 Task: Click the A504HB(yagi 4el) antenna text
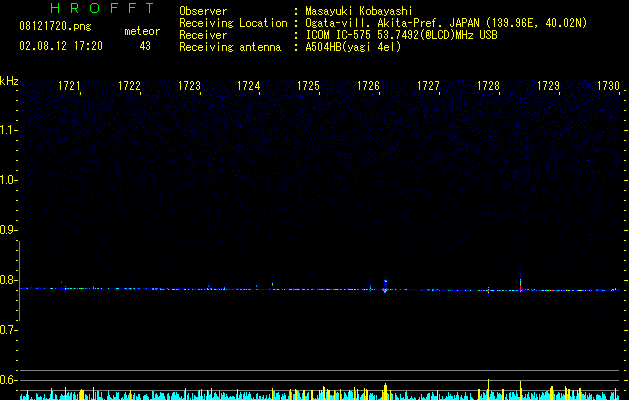point(353,47)
